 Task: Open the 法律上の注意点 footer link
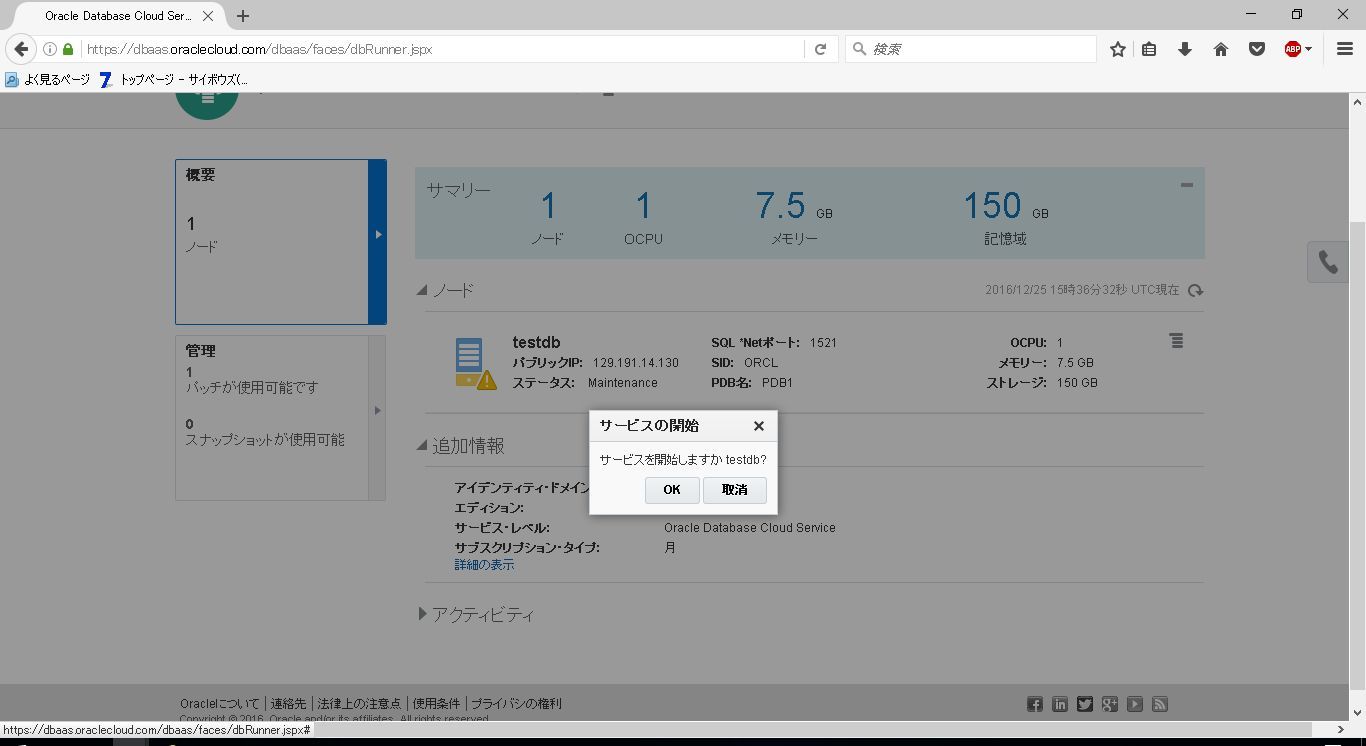359,704
